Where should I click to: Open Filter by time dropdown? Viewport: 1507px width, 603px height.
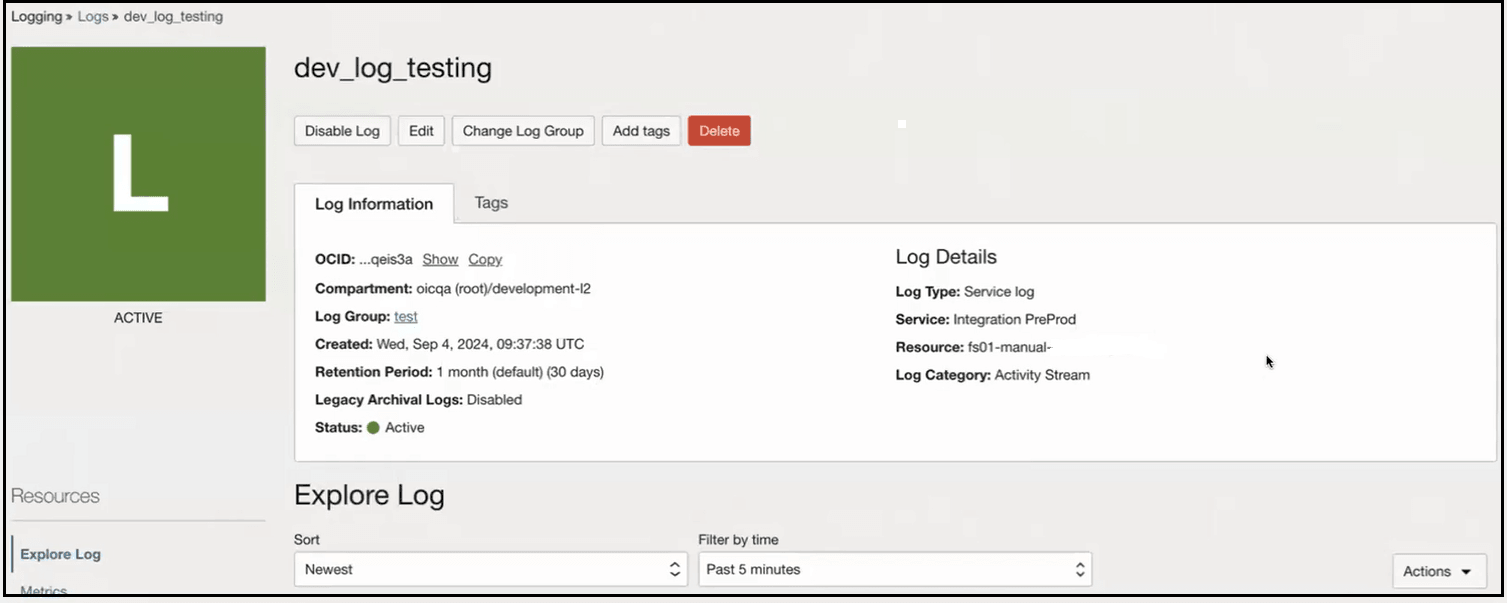[895, 569]
